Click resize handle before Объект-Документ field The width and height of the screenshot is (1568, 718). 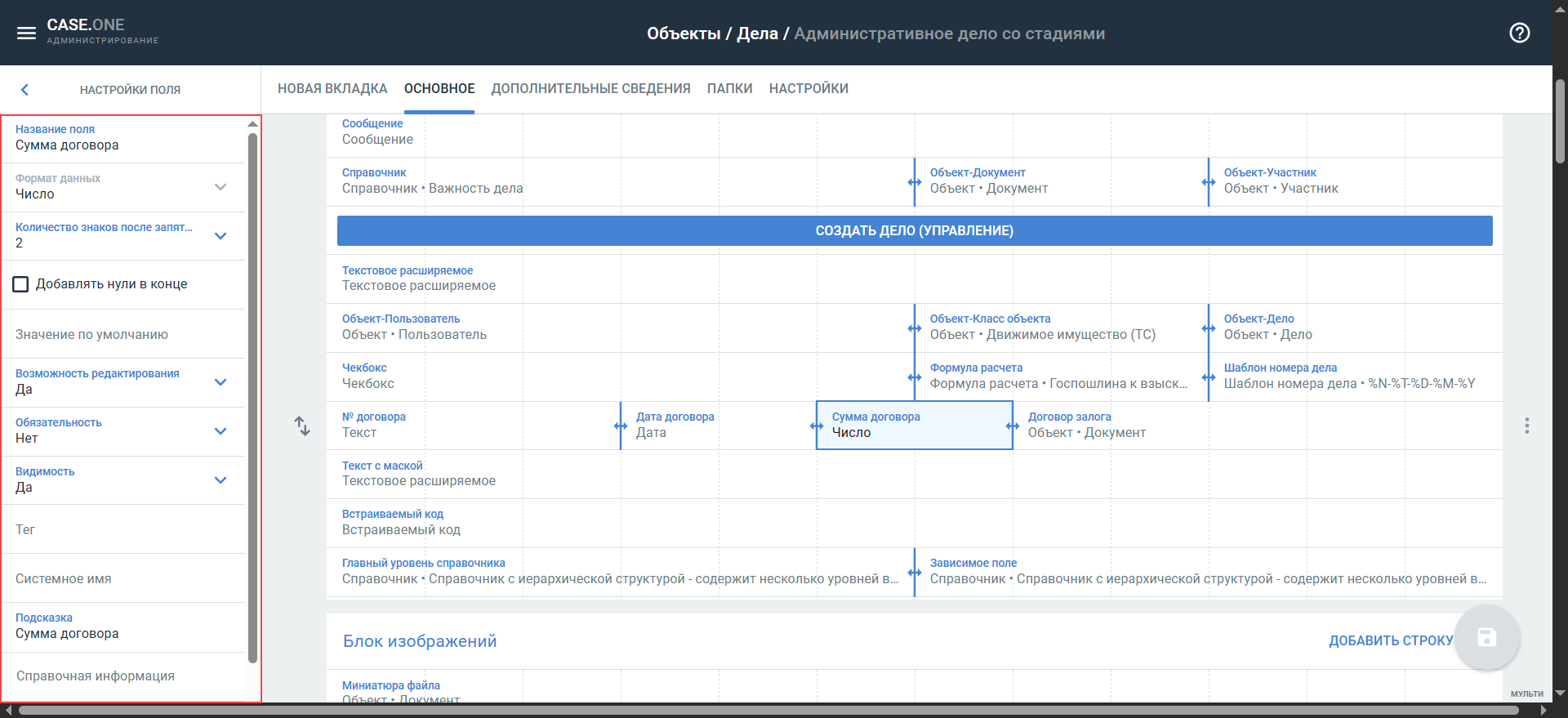point(915,181)
